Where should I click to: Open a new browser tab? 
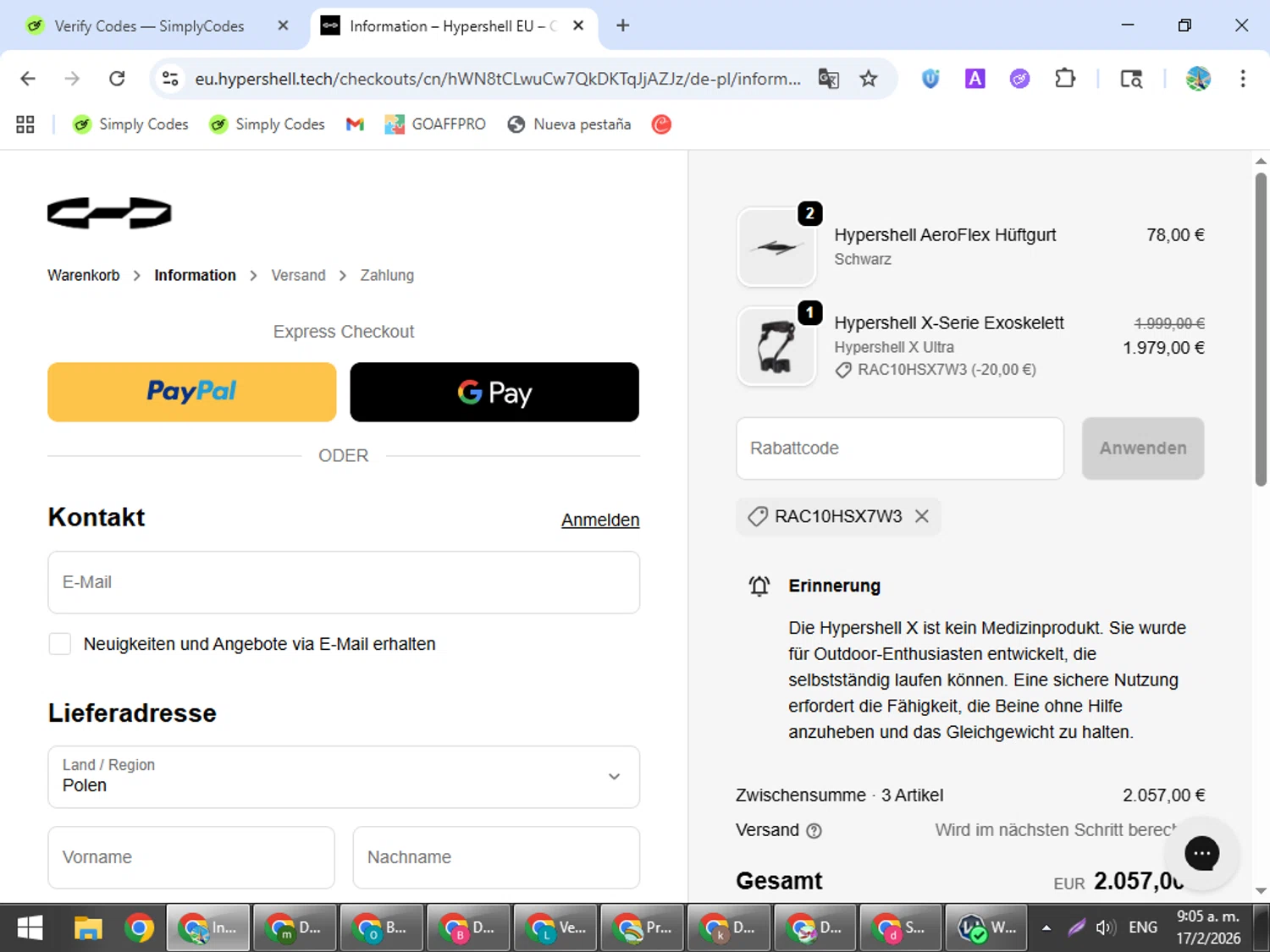(623, 25)
